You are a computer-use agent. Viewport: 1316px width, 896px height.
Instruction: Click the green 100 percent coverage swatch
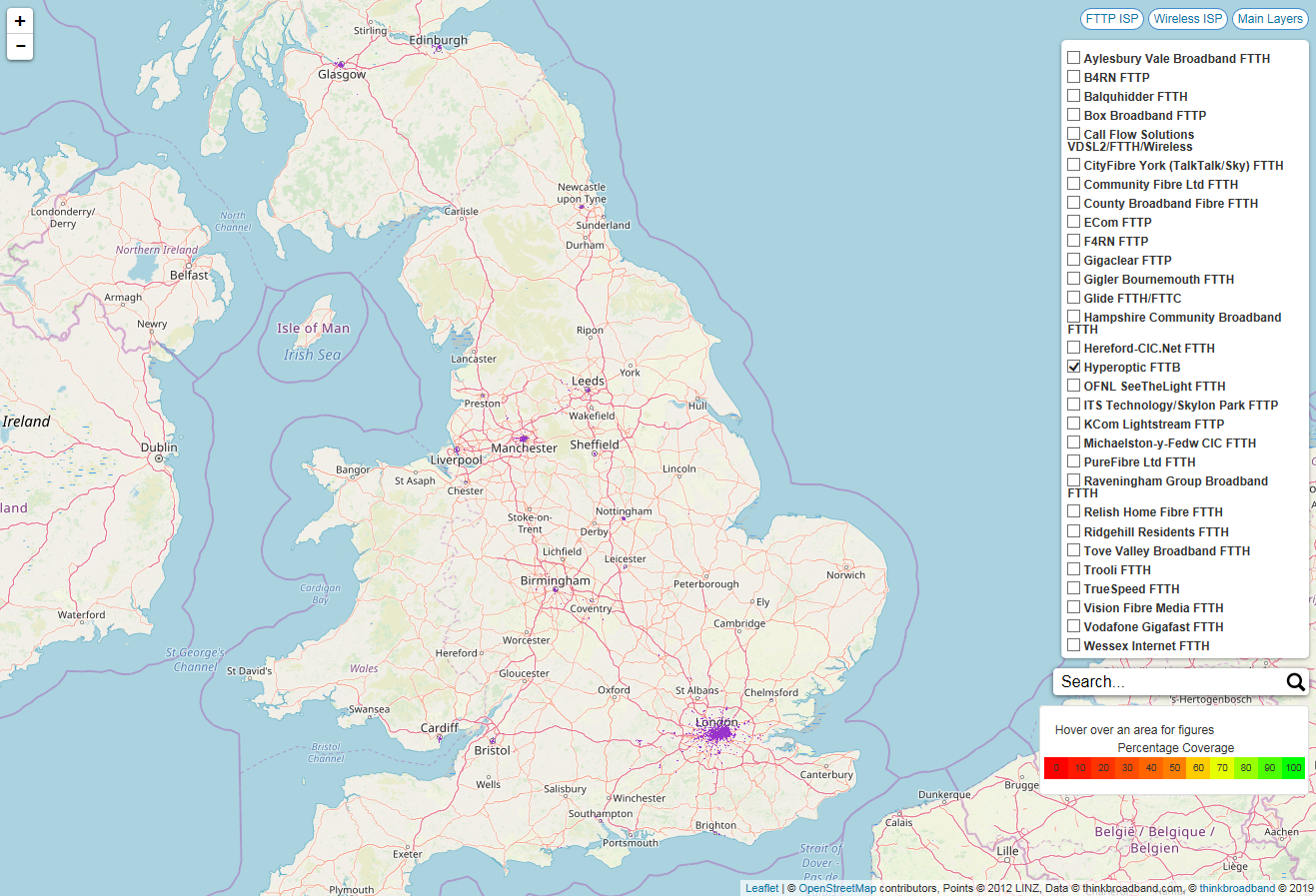point(1293,768)
